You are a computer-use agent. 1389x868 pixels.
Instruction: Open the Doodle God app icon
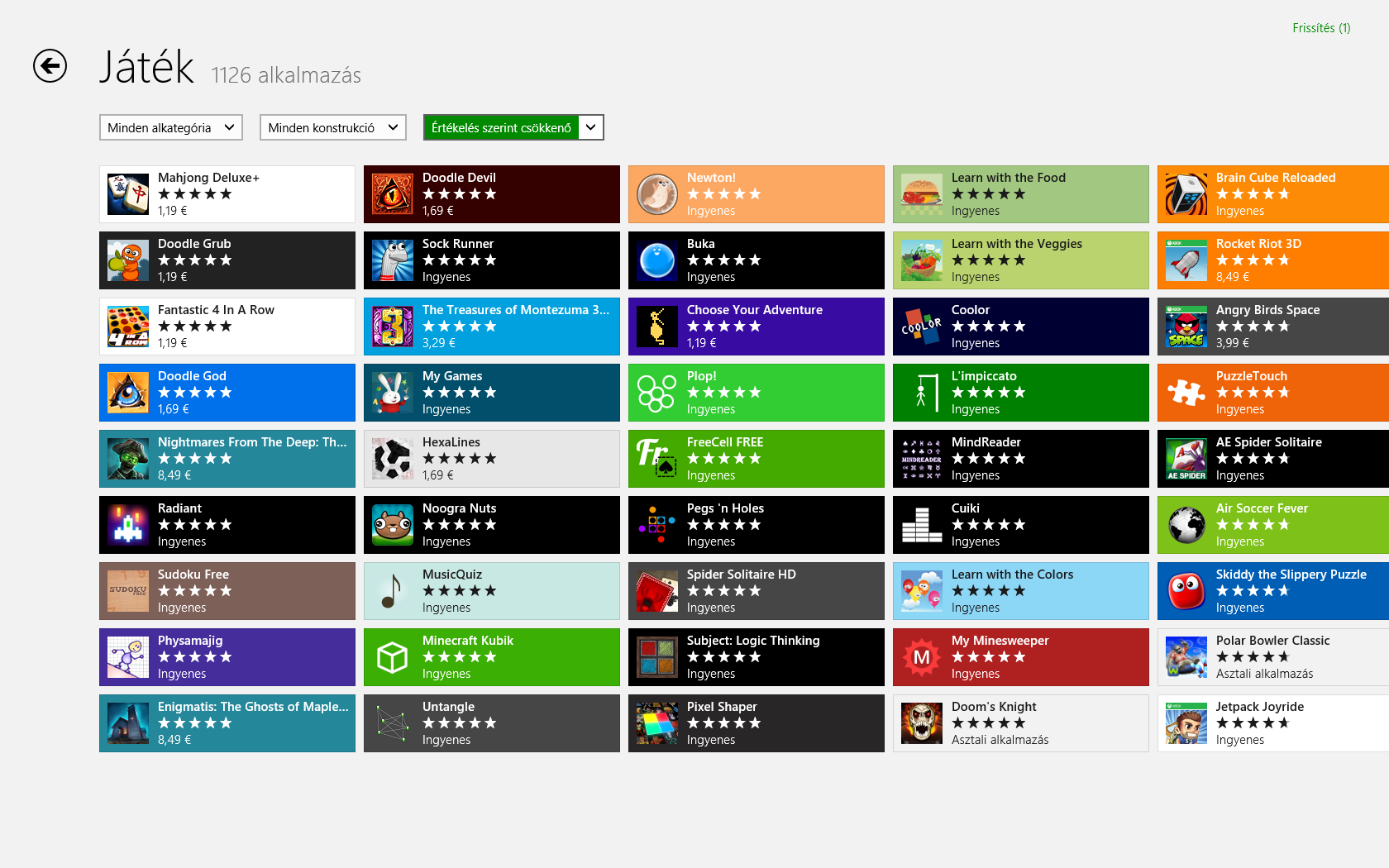pos(128,393)
